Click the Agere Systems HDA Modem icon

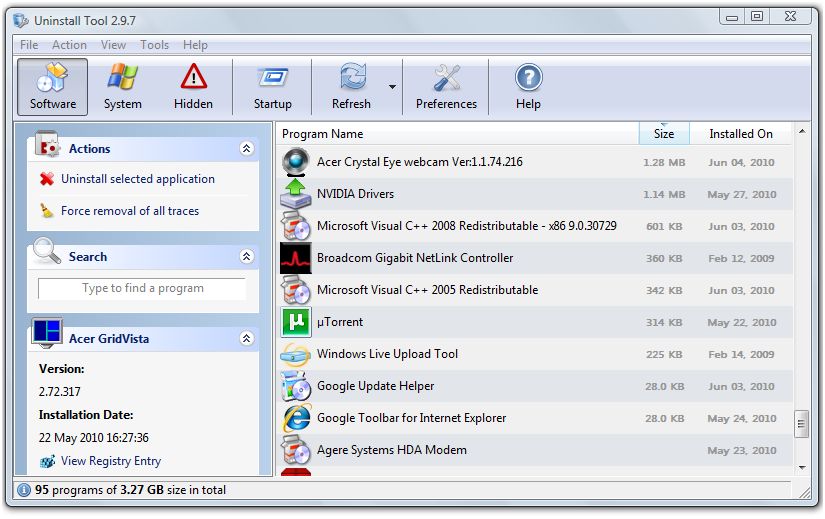[296, 450]
